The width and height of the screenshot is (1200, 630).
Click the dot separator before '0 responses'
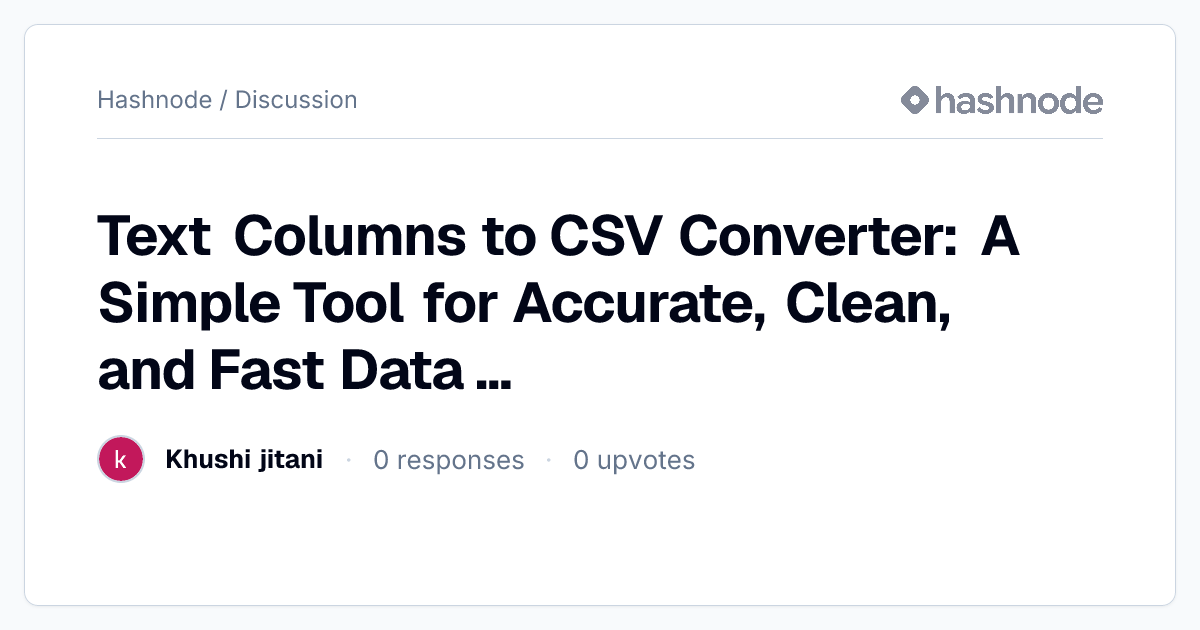tap(348, 460)
